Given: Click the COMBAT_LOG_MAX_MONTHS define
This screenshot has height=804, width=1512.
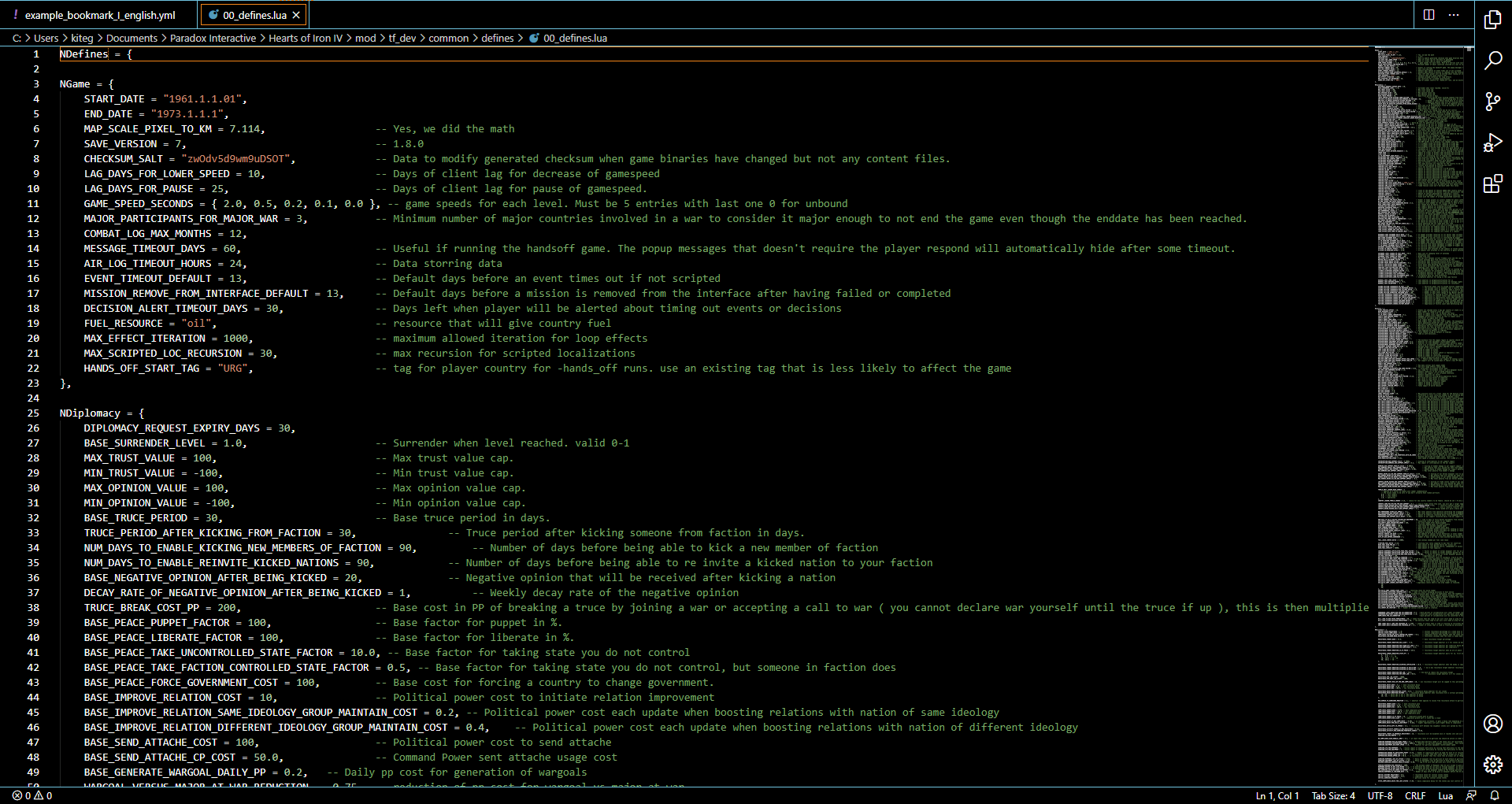Looking at the screenshot, I should pyautogui.click(x=148, y=234).
